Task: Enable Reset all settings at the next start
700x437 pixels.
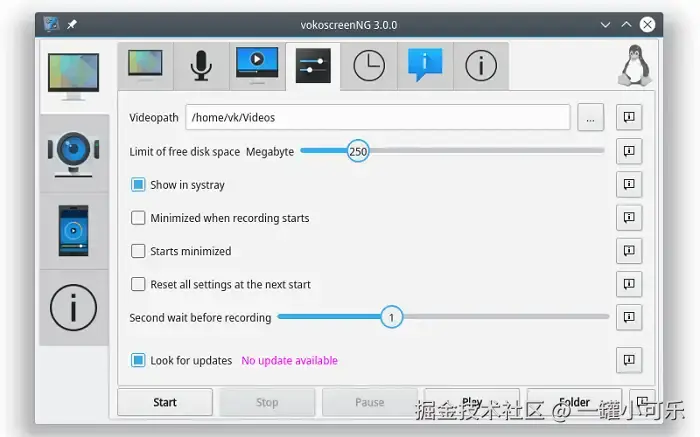Action: (138, 284)
